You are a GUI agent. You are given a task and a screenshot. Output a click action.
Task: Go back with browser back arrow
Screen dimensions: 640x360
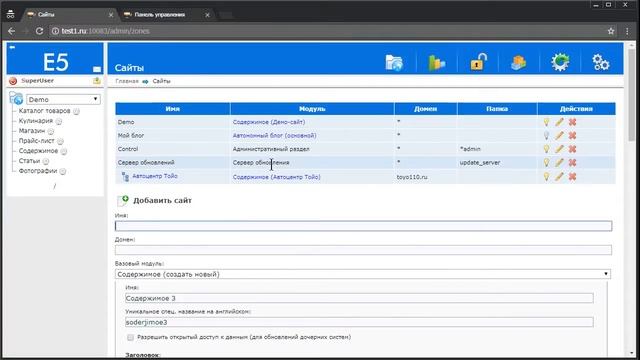[11, 31]
